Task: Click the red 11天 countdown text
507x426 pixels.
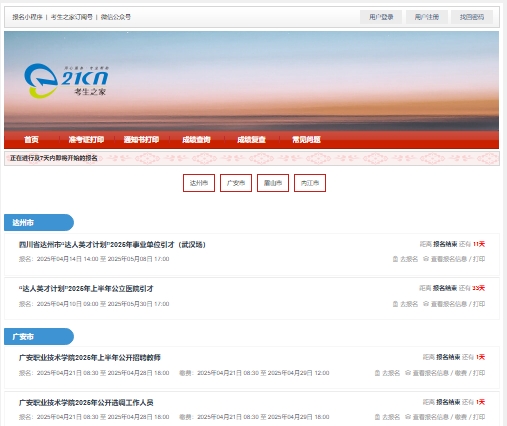Action: click(x=479, y=244)
